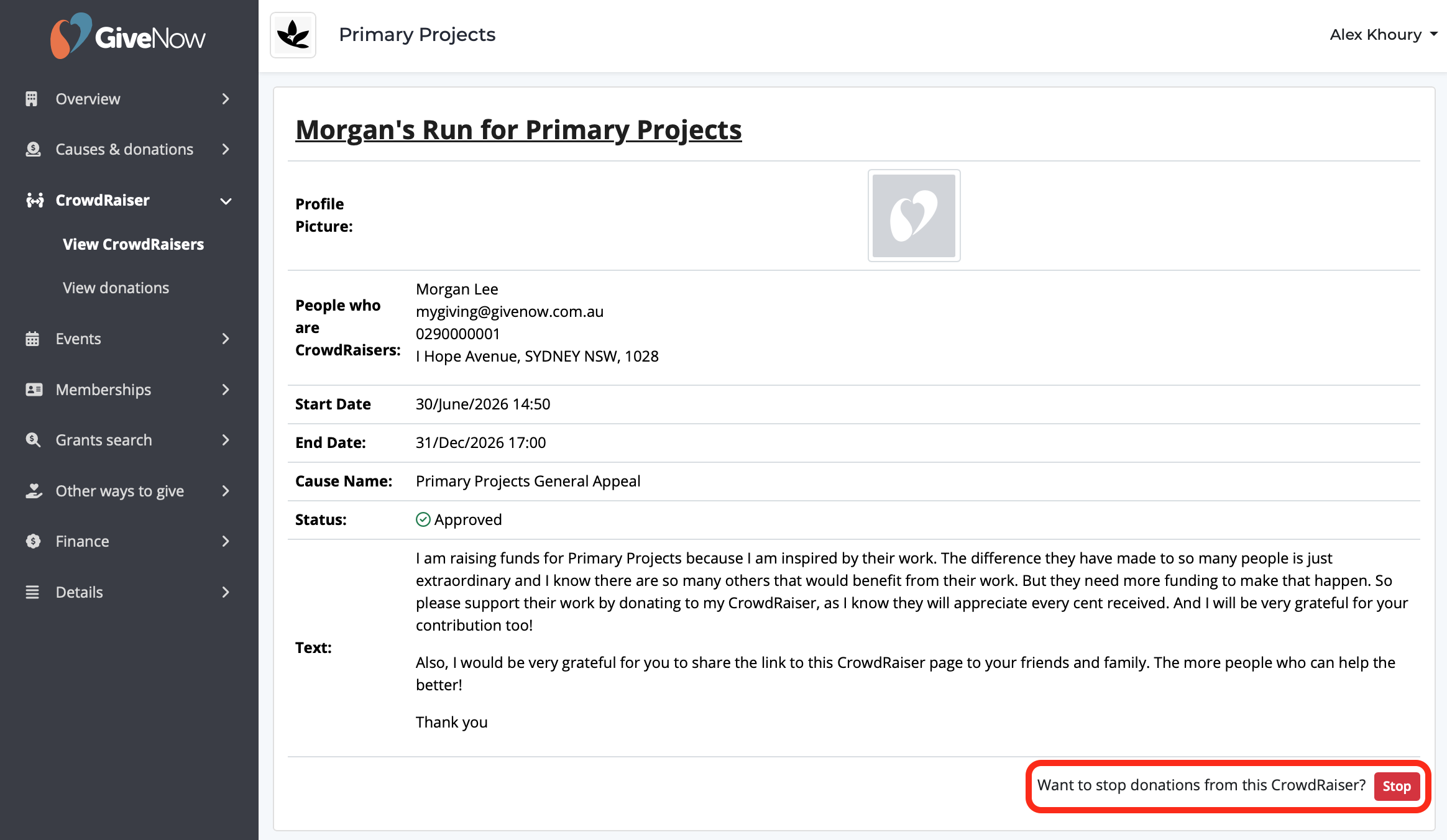
Task: Click the Overview building icon
Action: 32,99
